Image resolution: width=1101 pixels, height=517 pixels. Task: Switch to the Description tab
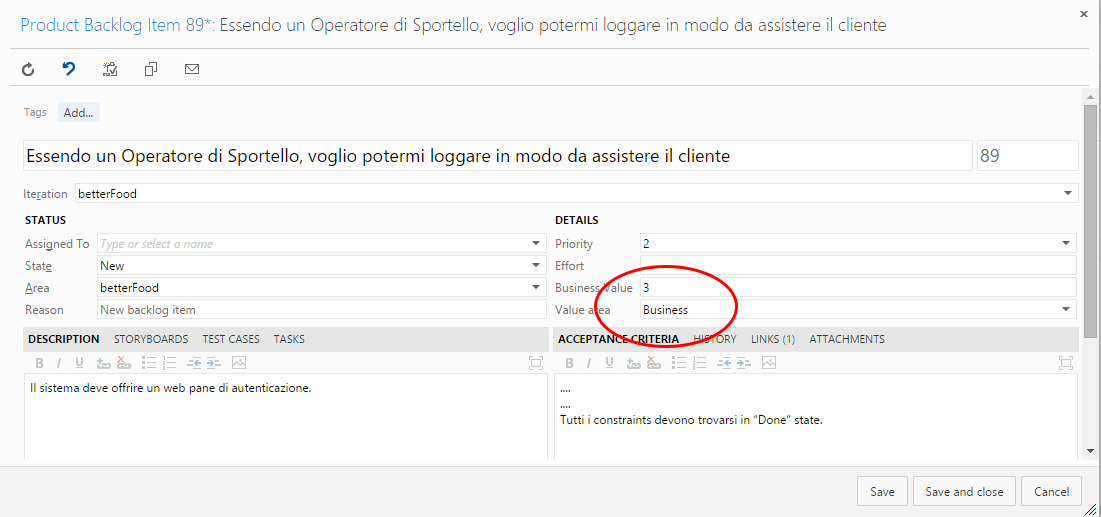[x=63, y=339]
